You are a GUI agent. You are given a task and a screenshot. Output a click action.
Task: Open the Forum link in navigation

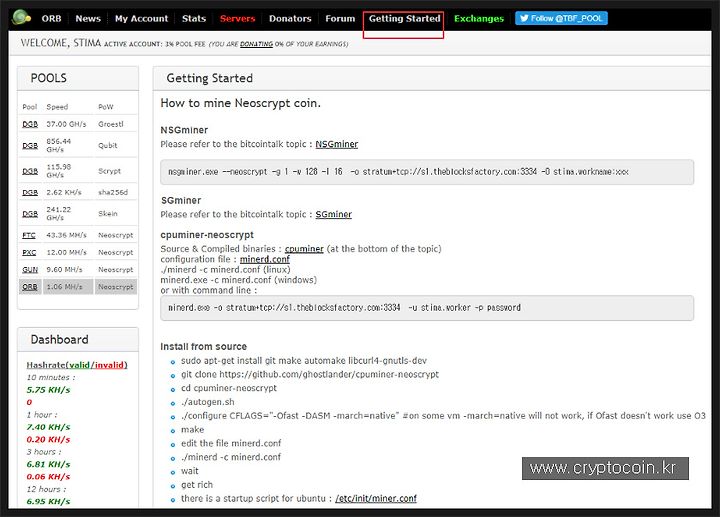(340, 18)
